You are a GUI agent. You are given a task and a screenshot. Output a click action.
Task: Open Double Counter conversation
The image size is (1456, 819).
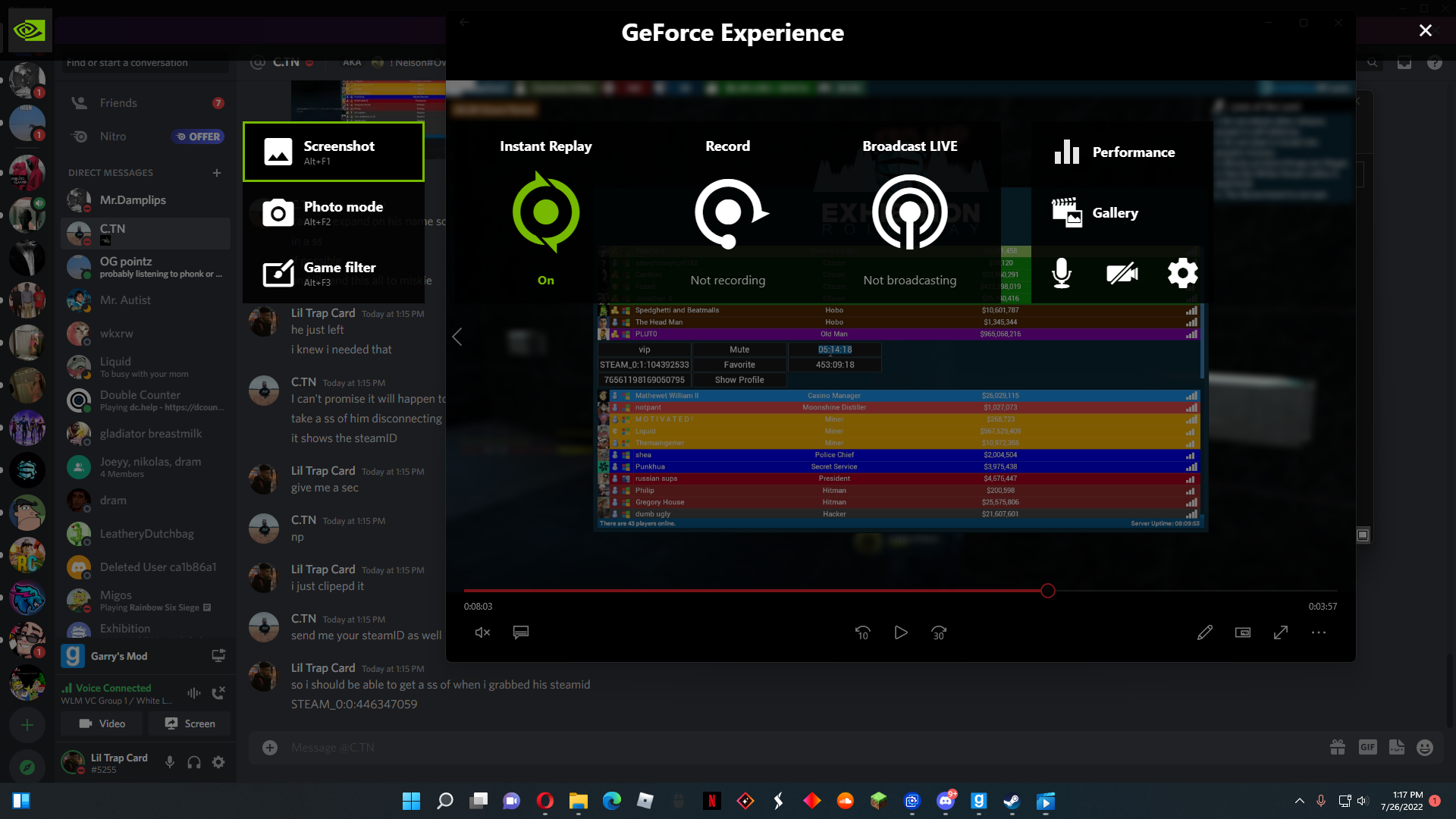tap(146, 400)
